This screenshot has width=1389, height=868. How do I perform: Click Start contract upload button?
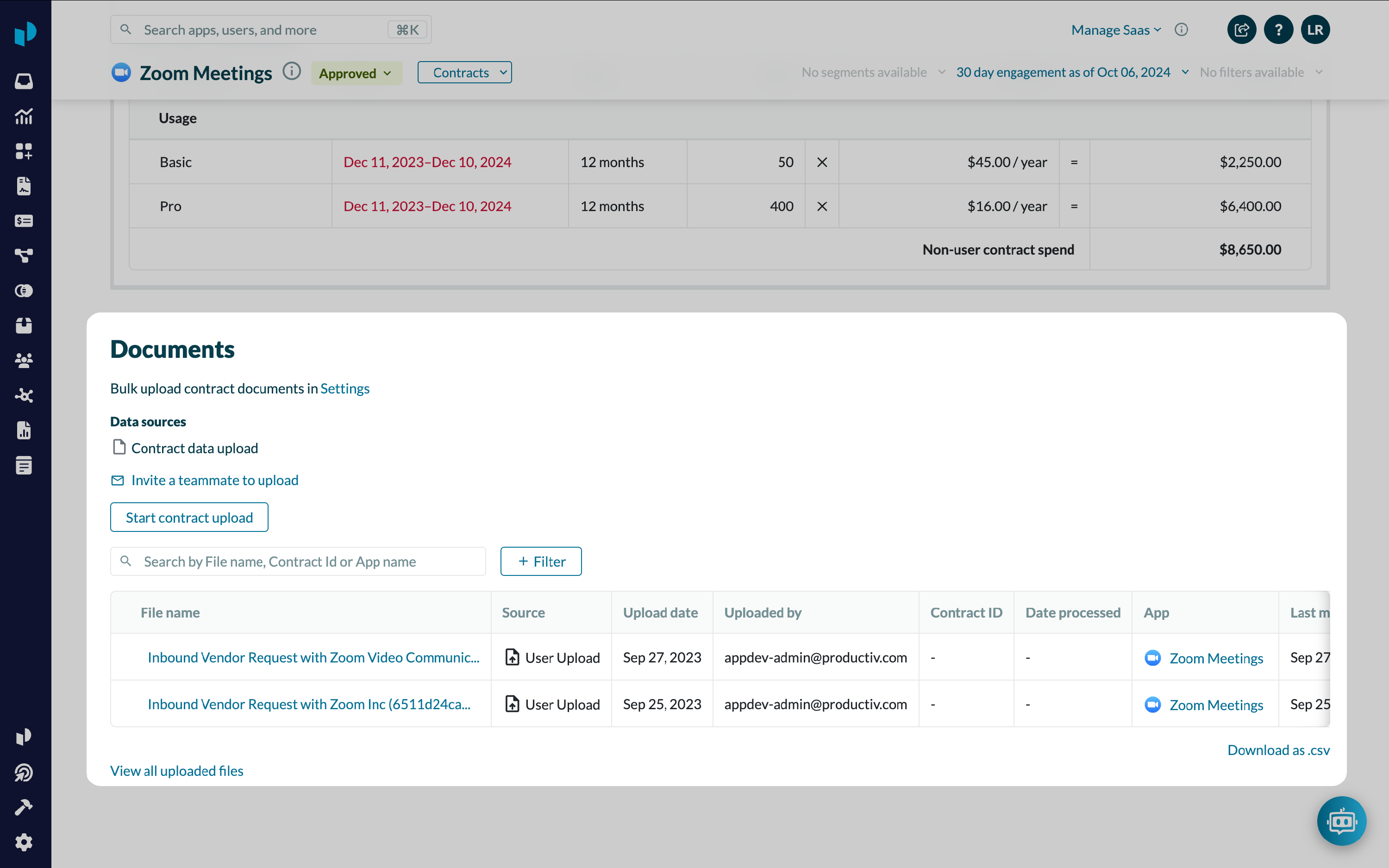pyautogui.click(x=189, y=517)
